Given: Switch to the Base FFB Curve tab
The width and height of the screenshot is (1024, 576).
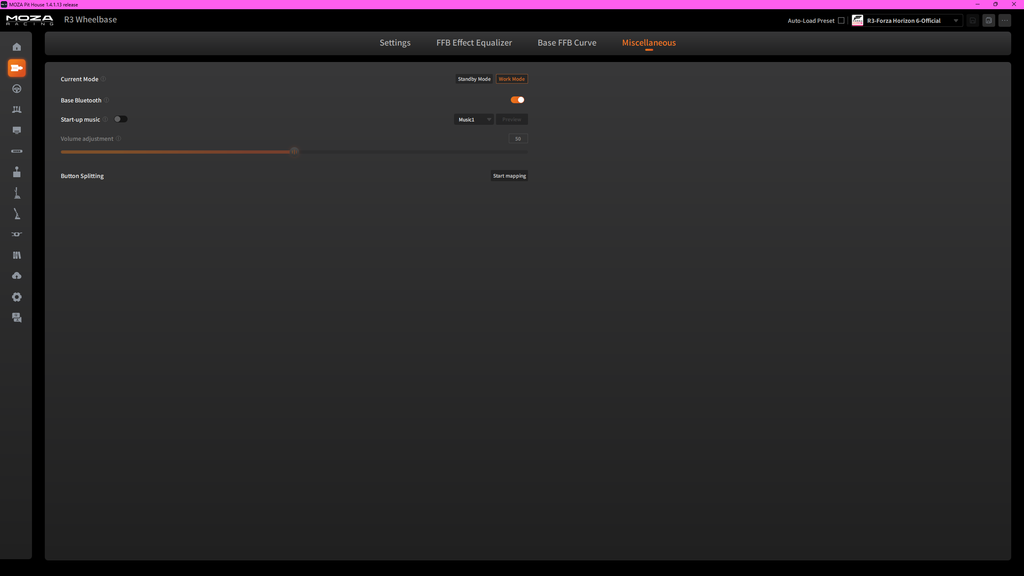Looking at the screenshot, I should (x=567, y=43).
